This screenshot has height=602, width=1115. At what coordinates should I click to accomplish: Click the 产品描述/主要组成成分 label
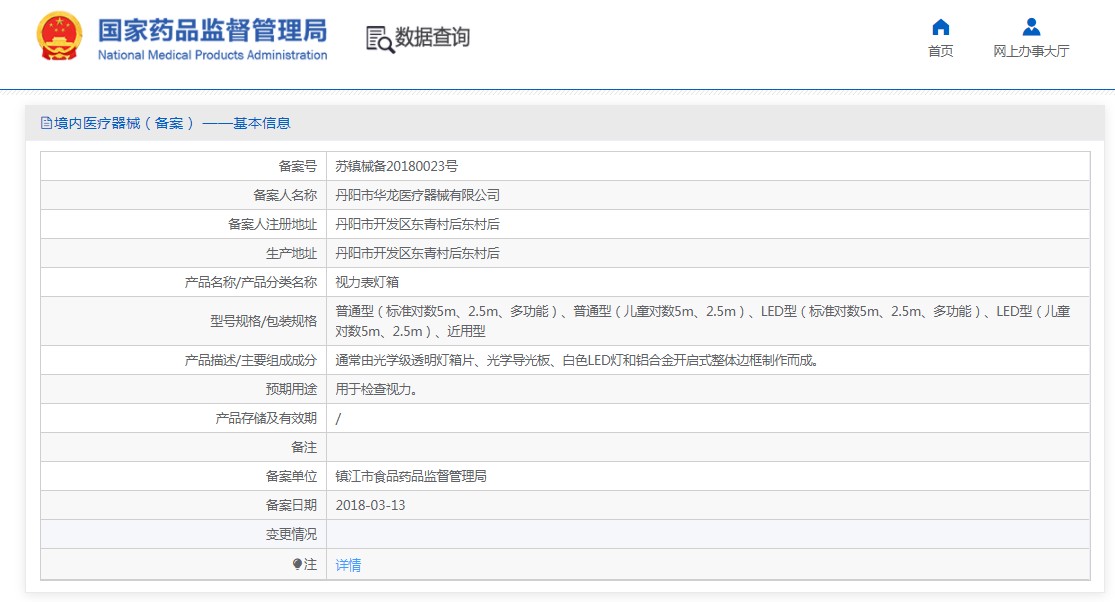(x=250, y=360)
